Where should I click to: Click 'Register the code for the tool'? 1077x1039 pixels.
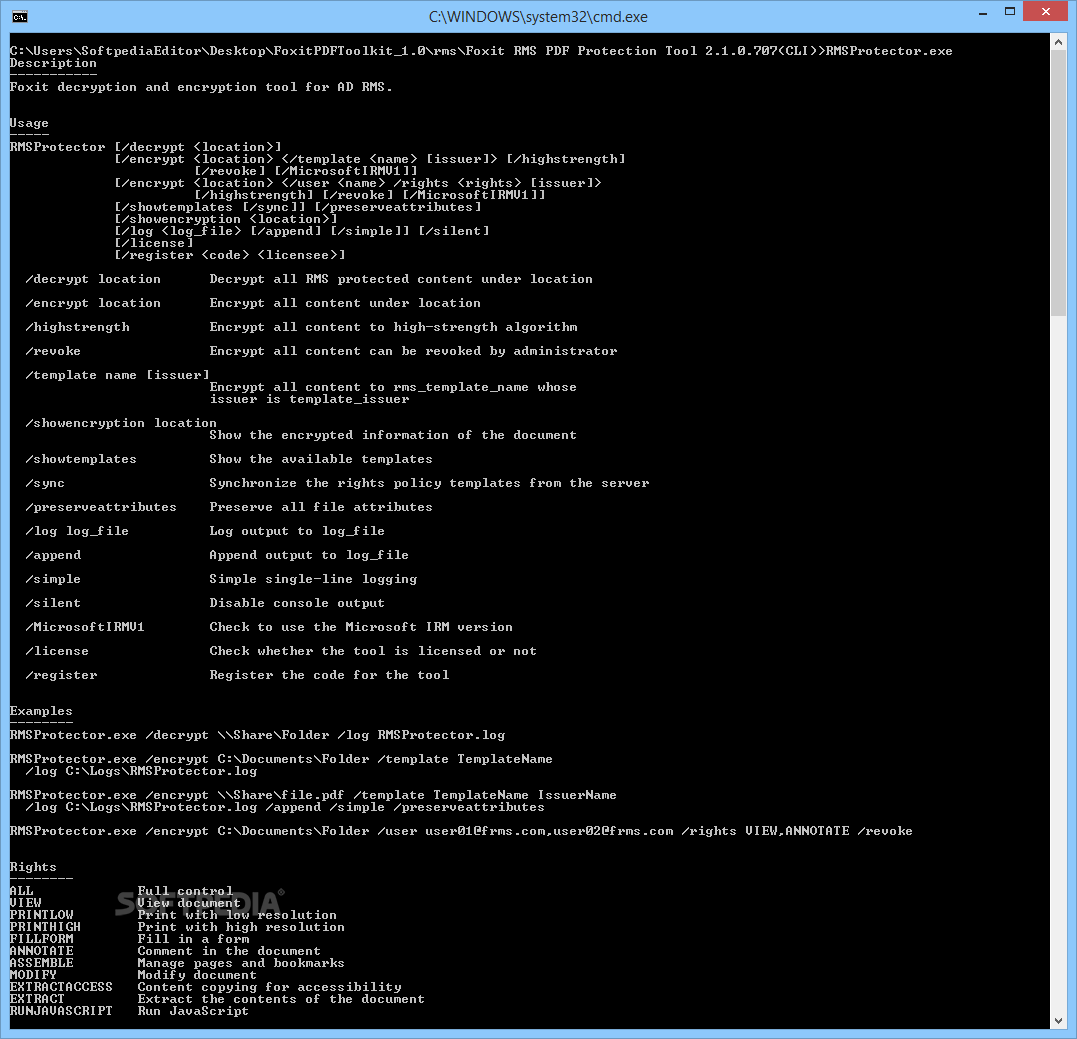click(330, 675)
